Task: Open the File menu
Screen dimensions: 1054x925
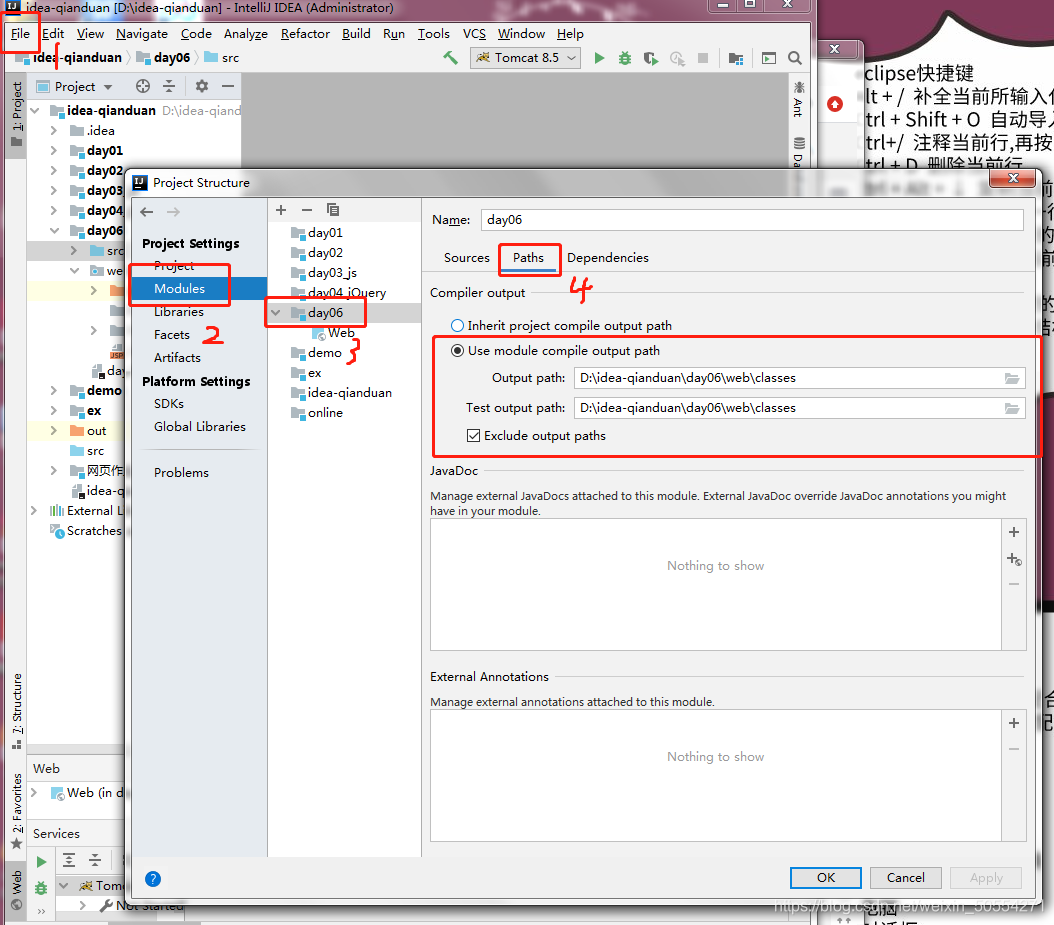Action: tap(20, 34)
